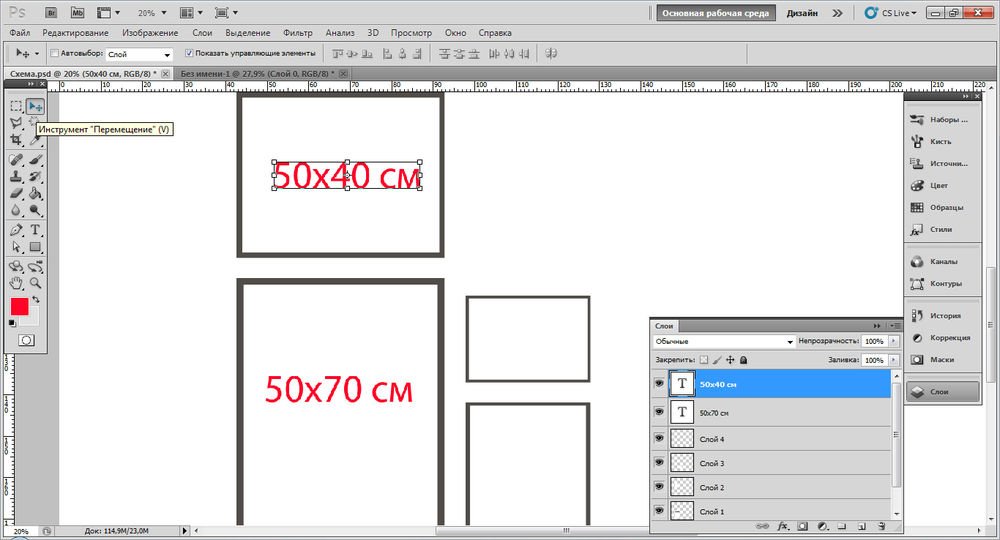Select the Horizontal Type tool
This screenshot has width=1000, height=540.
(x=35, y=229)
